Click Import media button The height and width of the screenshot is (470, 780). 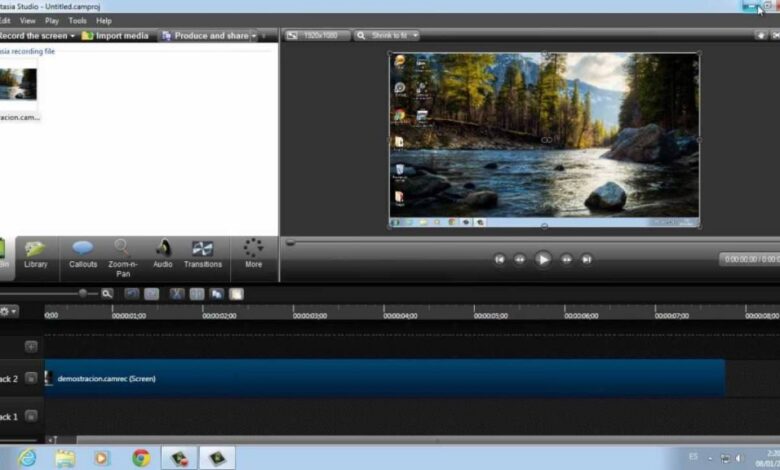(115, 36)
